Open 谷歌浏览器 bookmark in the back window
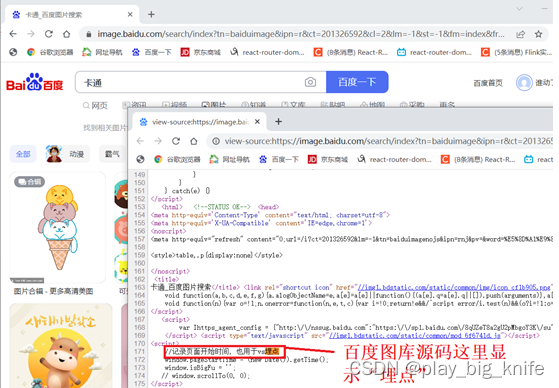 tap(50, 52)
